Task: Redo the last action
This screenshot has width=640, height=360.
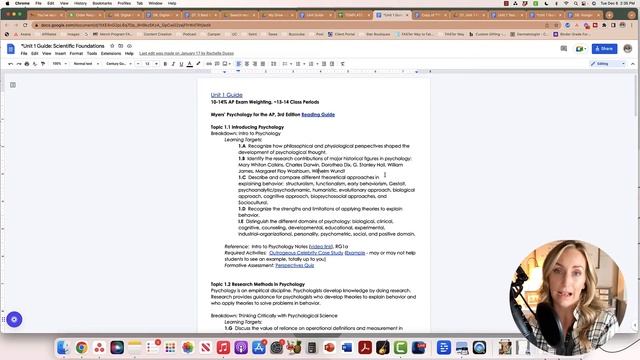Action: (19, 64)
